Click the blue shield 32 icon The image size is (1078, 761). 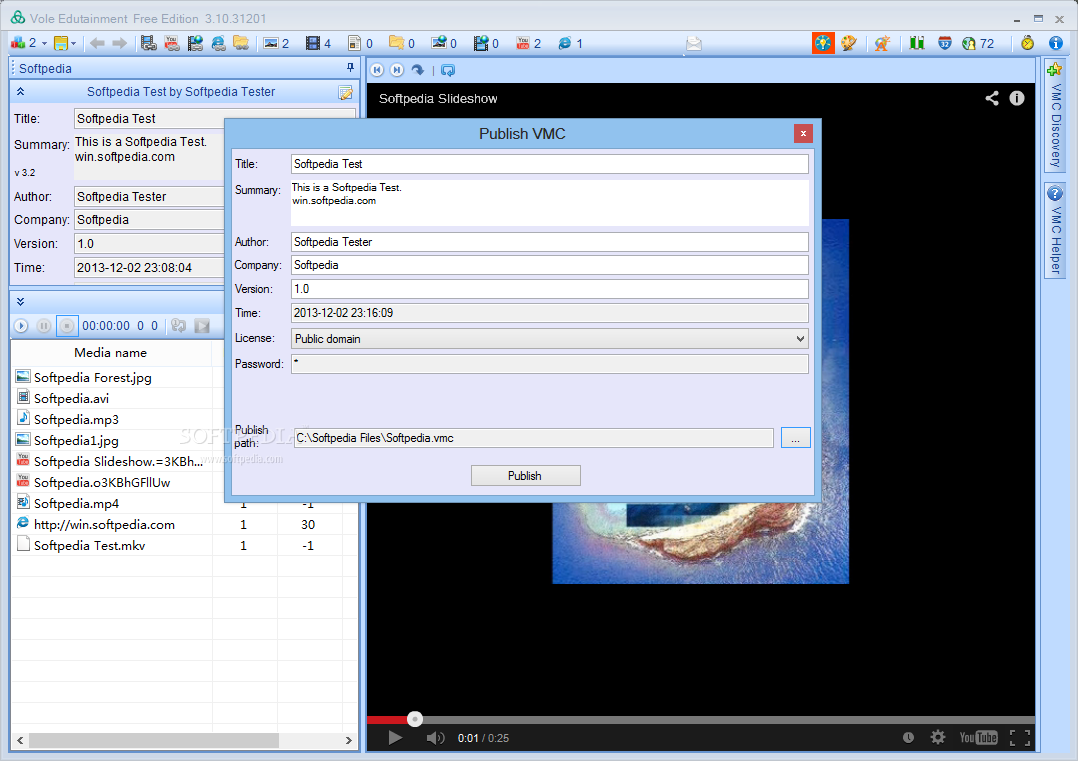(x=945, y=43)
